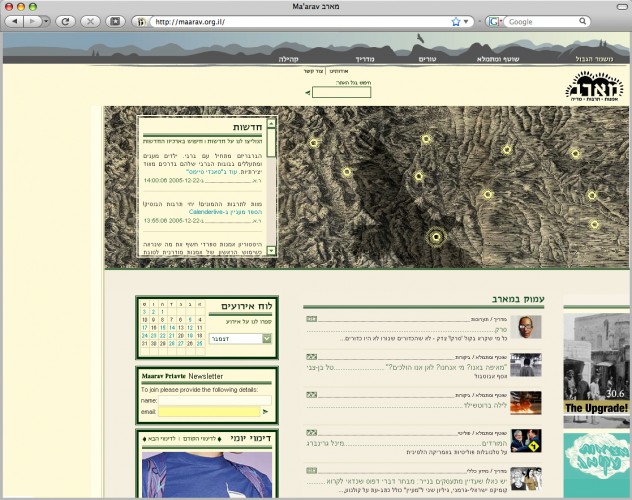Click the yellow newsletter email field
632x500 pixels.
tap(209, 411)
